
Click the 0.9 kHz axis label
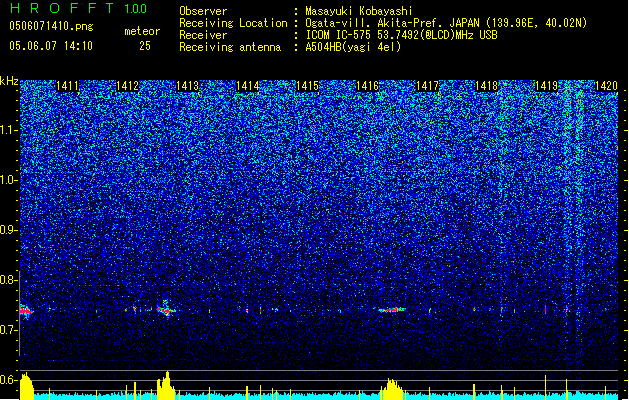coord(9,230)
